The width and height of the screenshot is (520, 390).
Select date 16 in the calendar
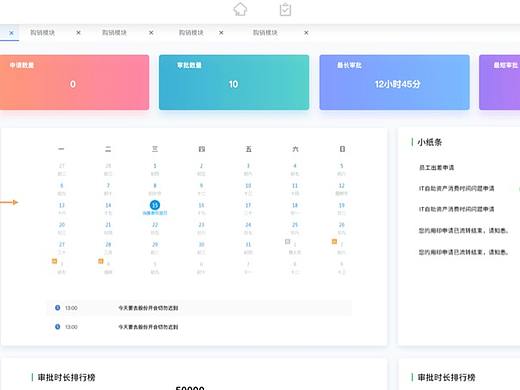[202, 205]
